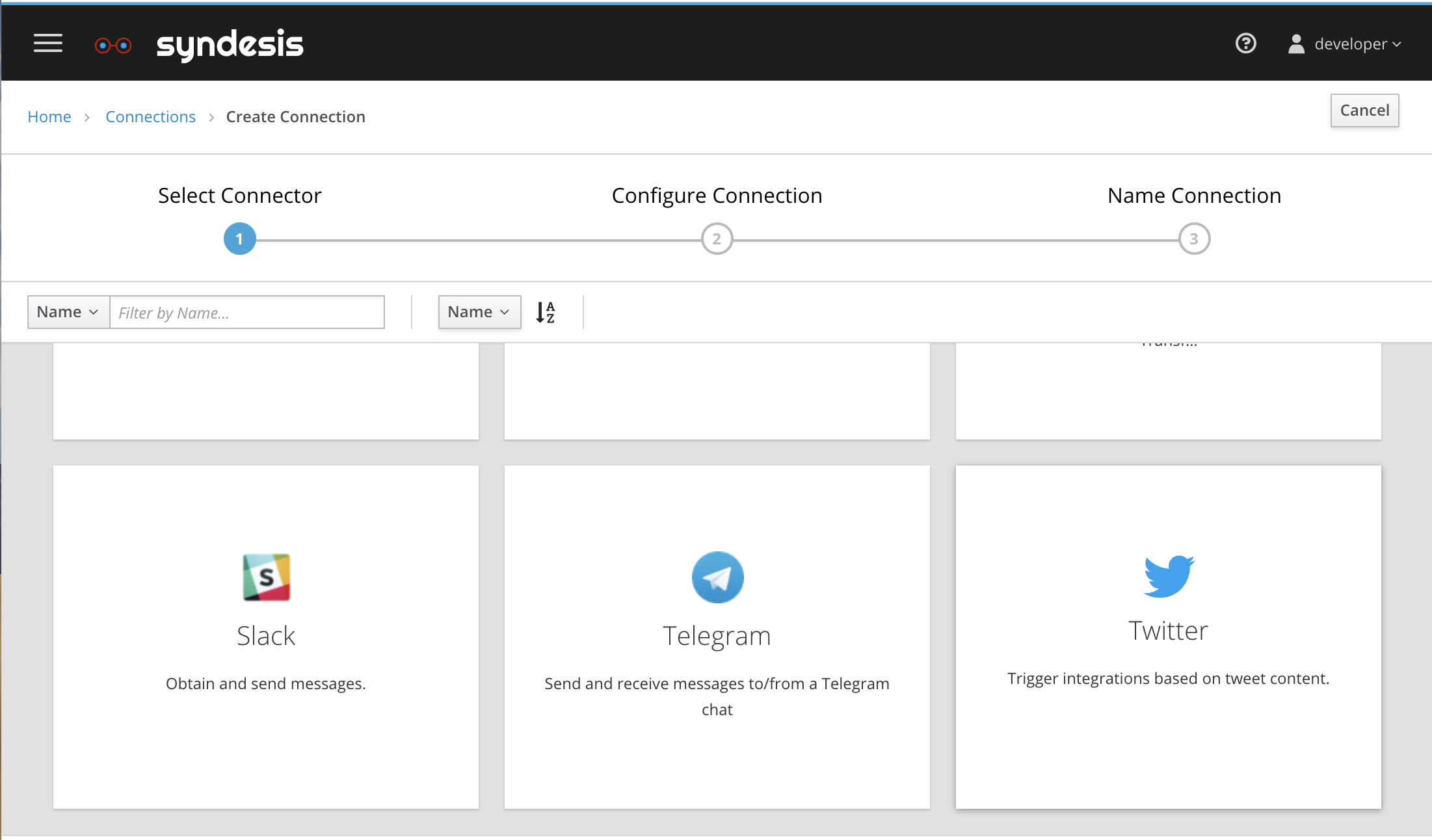Click the Twitter bird logo
Image resolution: width=1432 pixels, height=840 pixels.
pos(1169,576)
